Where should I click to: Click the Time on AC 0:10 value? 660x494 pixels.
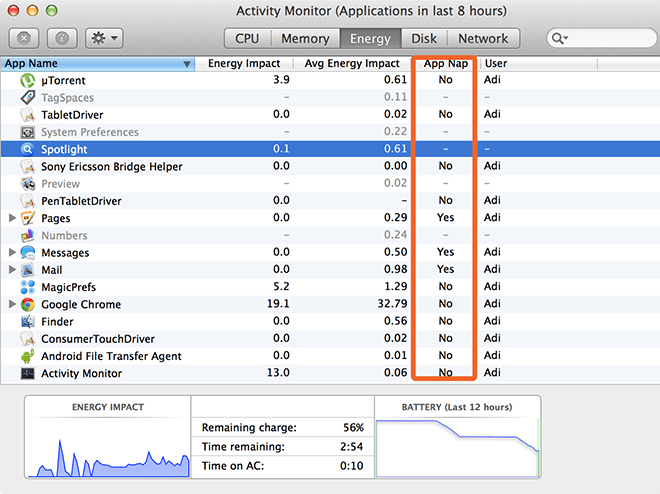[351, 466]
